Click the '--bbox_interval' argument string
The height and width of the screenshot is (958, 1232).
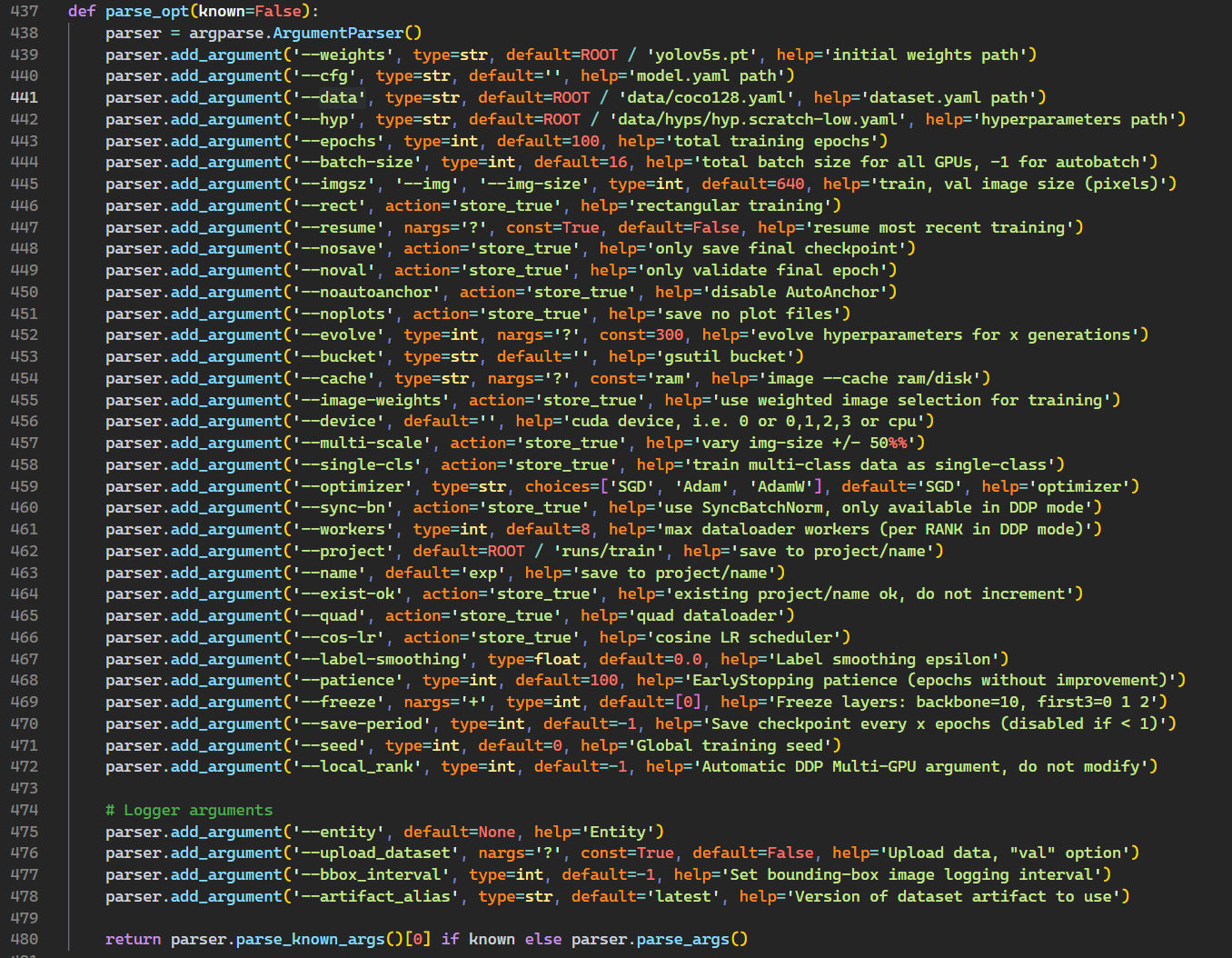point(371,875)
